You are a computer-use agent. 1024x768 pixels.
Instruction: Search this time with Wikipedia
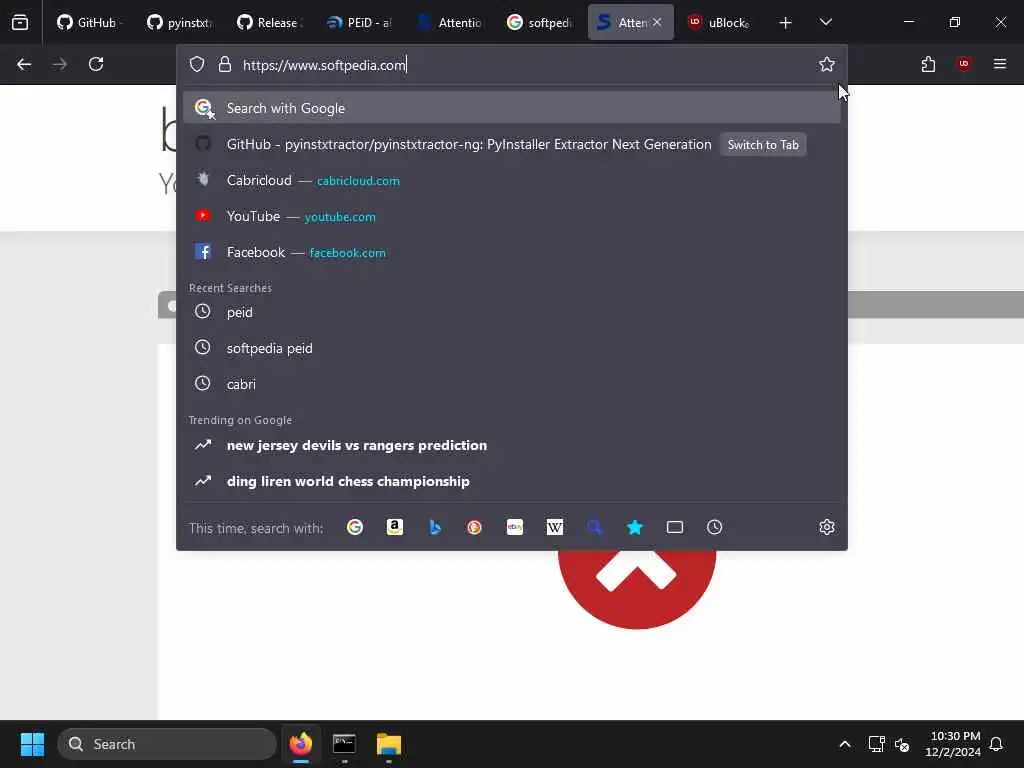(554, 527)
